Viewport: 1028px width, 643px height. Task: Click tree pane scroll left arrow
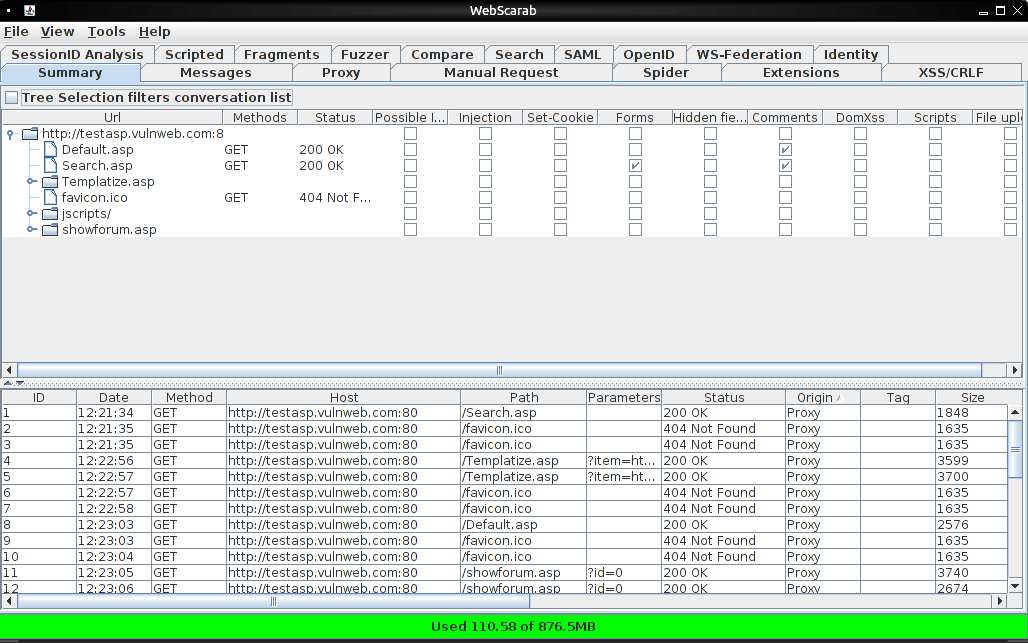pyautogui.click(x=9, y=370)
